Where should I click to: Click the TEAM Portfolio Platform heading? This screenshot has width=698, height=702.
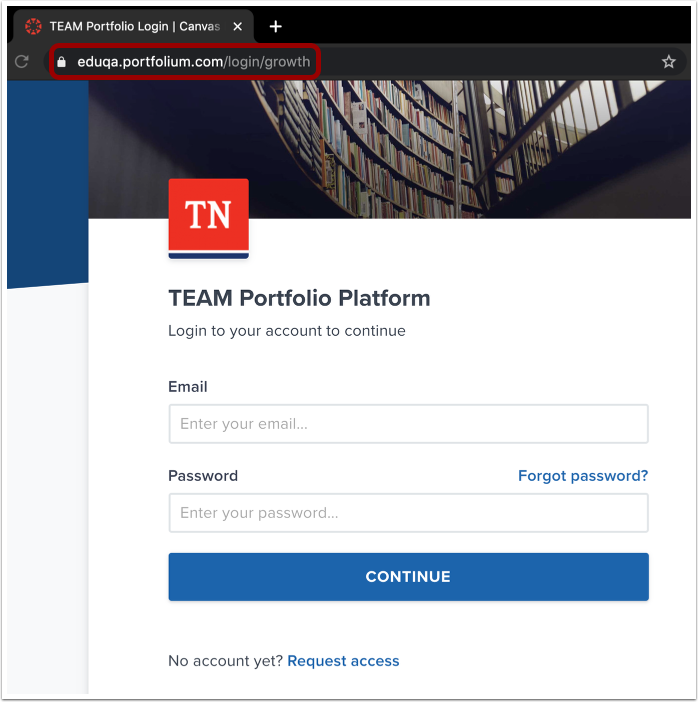tap(299, 298)
